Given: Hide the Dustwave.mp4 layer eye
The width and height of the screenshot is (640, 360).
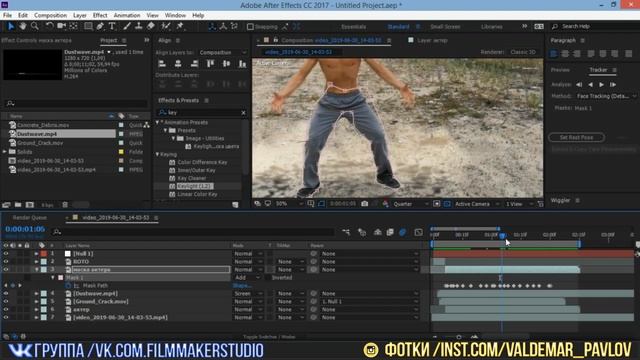Looking at the screenshot, I should click(x=6, y=293).
